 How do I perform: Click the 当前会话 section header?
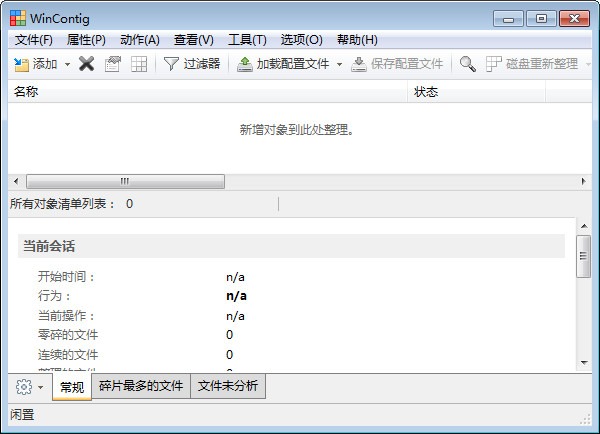point(291,246)
